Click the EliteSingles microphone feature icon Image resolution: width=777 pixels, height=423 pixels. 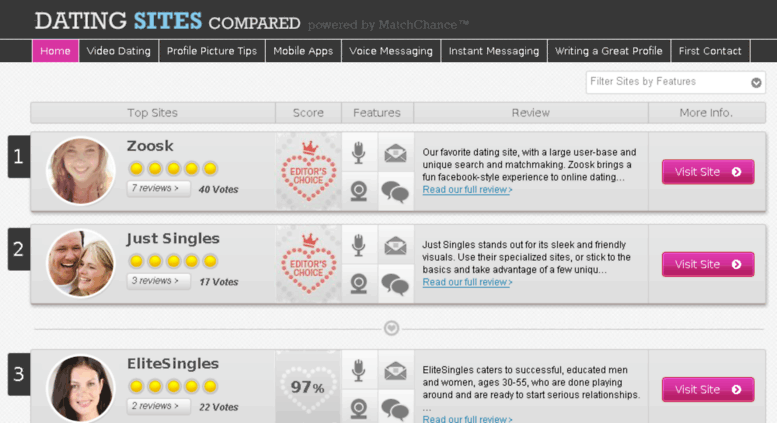pos(359,370)
